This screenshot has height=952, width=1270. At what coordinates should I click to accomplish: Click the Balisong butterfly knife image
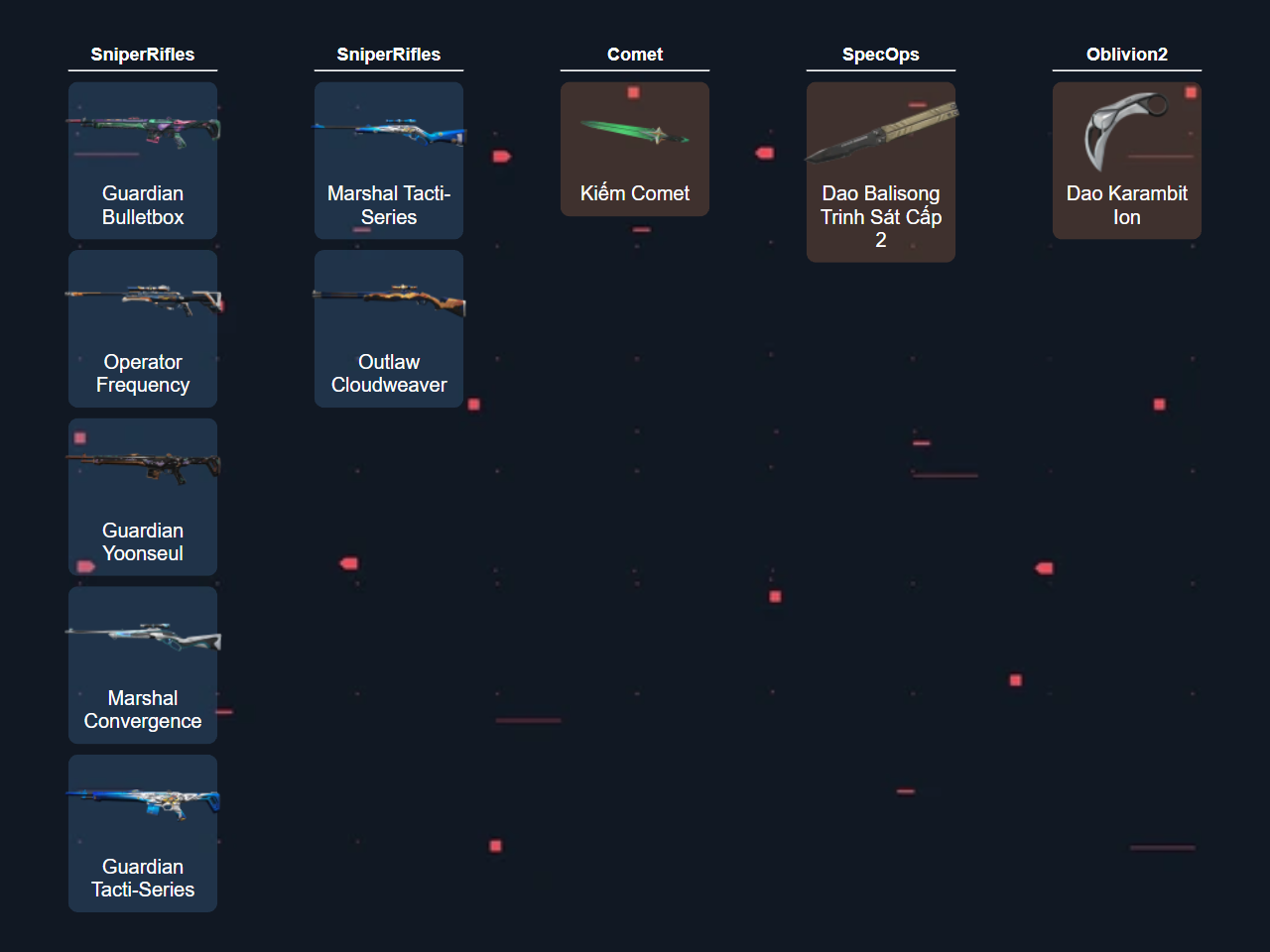881,132
